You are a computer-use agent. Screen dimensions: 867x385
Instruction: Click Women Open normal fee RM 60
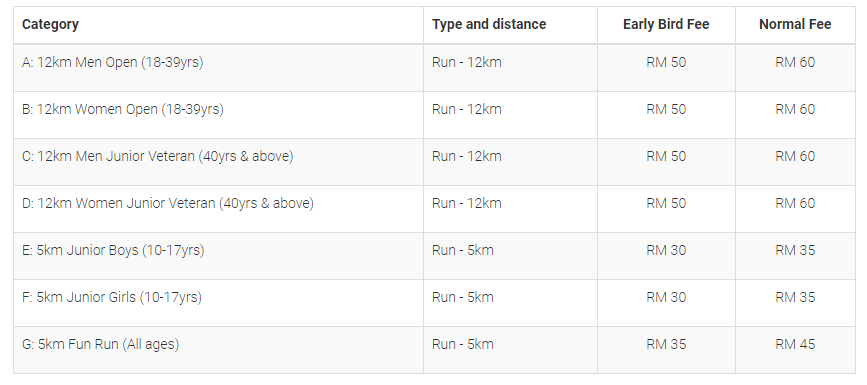pyautogui.click(x=795, y=110)
